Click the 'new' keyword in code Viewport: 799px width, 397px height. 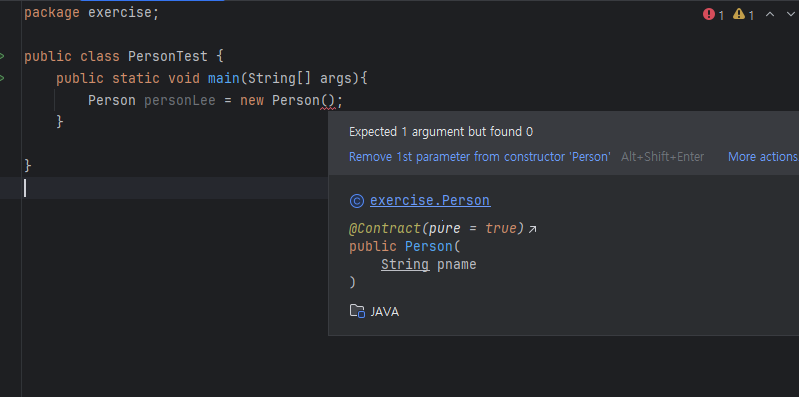click(x=252, y=101)
